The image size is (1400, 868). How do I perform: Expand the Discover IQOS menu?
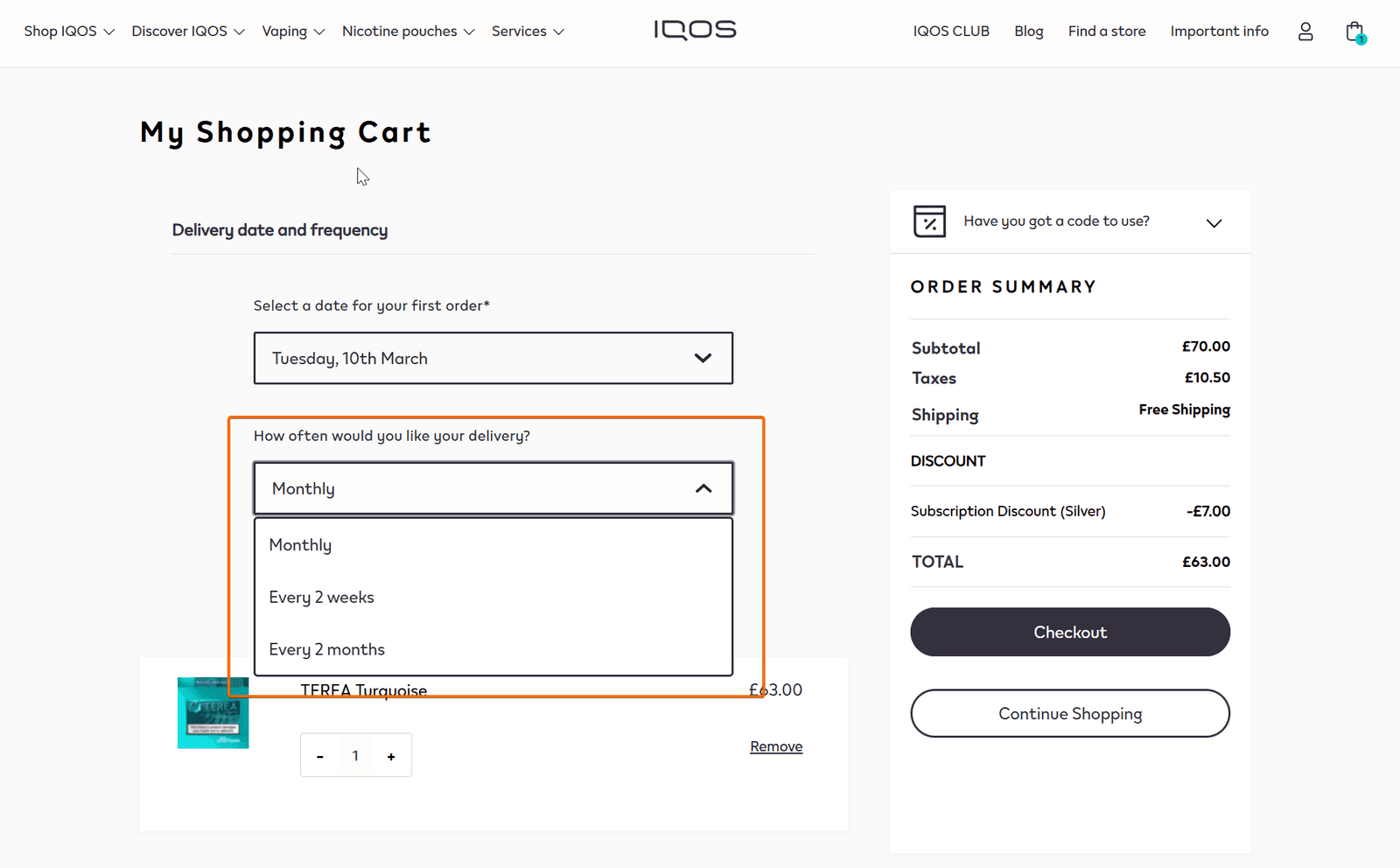point(188,31)
